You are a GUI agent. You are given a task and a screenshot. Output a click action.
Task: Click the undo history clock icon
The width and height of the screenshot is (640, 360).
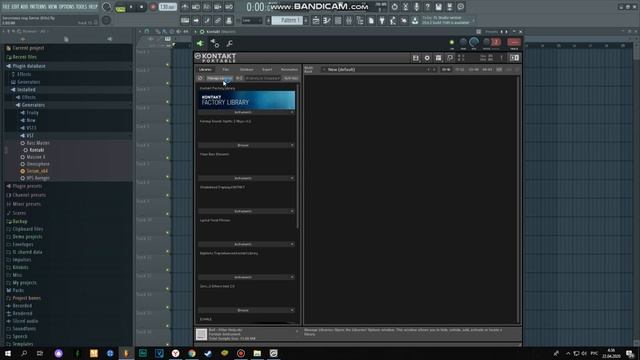click(394, 7)
